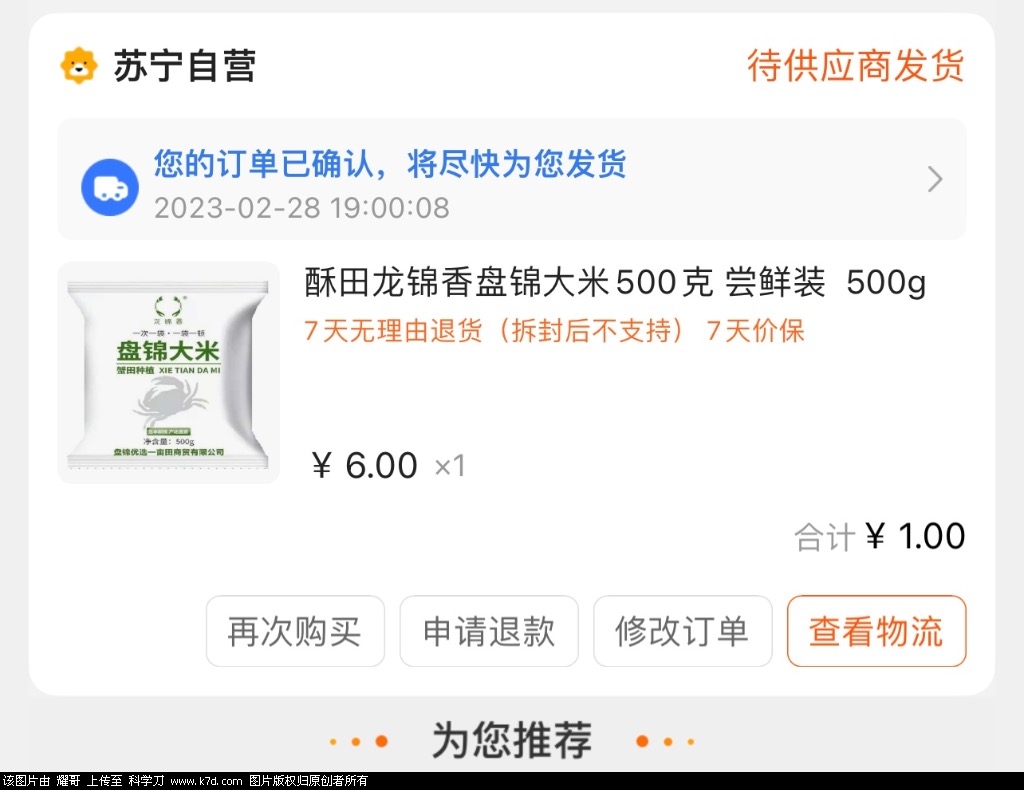The width and height of the screenshot is (1024, 790).
Task: Click the 查看物流 button
Action: coord(876,631)
